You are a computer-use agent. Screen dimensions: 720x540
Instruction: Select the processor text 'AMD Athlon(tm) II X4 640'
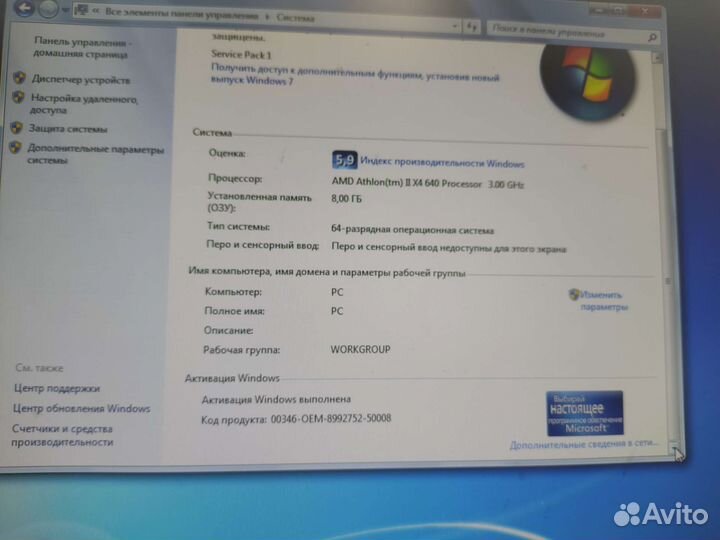coord(386,182)
